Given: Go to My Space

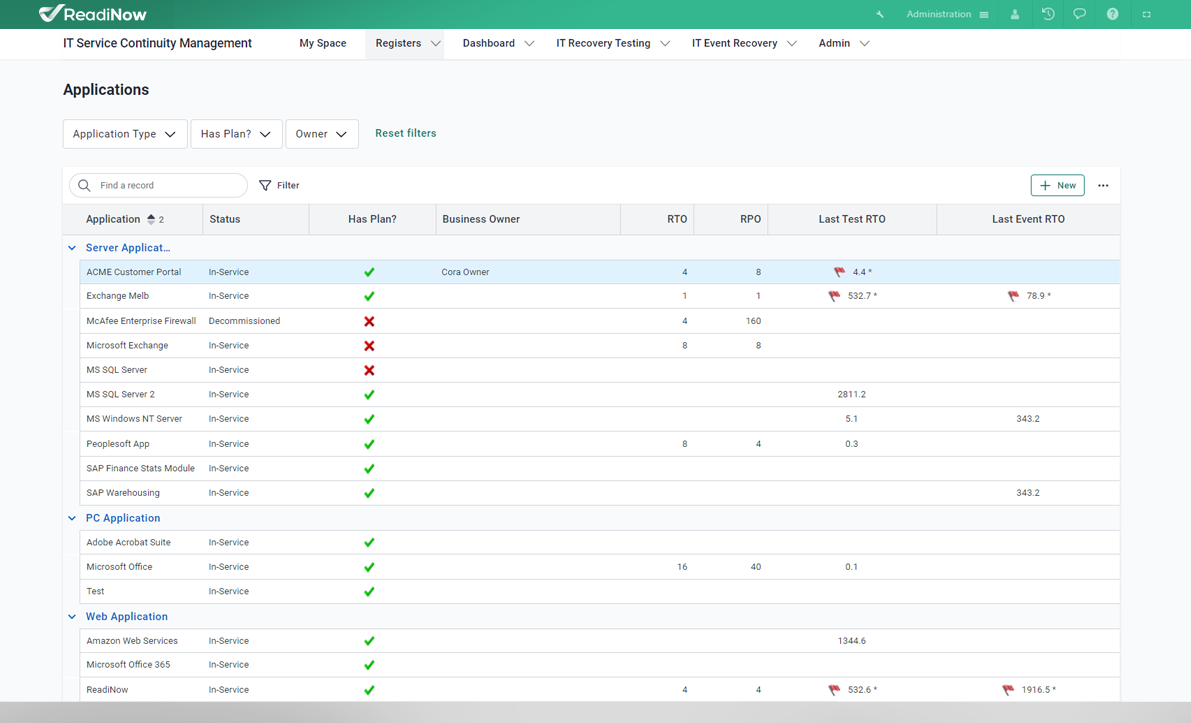Looking at the screenshot, I should [x=323, y=43].
